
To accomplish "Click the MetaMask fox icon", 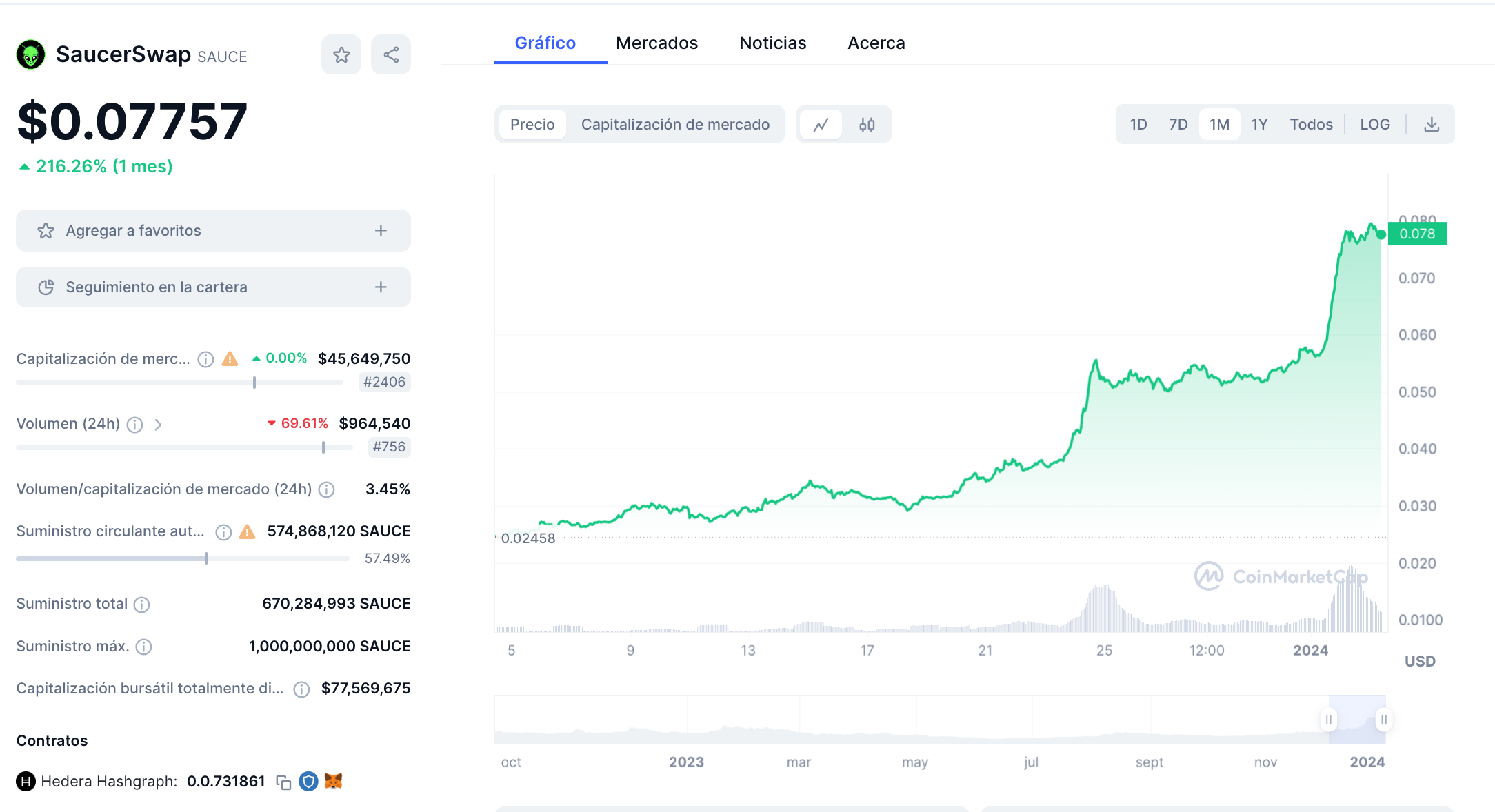I will click(x=333, y=781).
